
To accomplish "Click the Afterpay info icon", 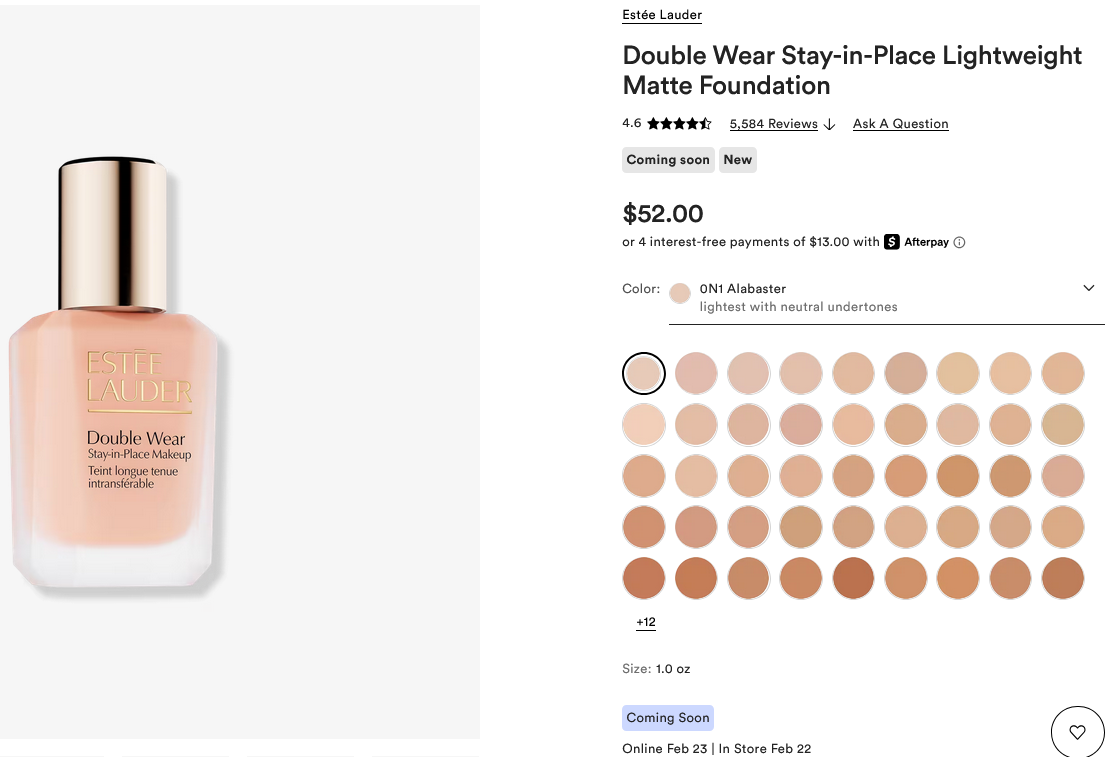I will [x=959, y=242].
